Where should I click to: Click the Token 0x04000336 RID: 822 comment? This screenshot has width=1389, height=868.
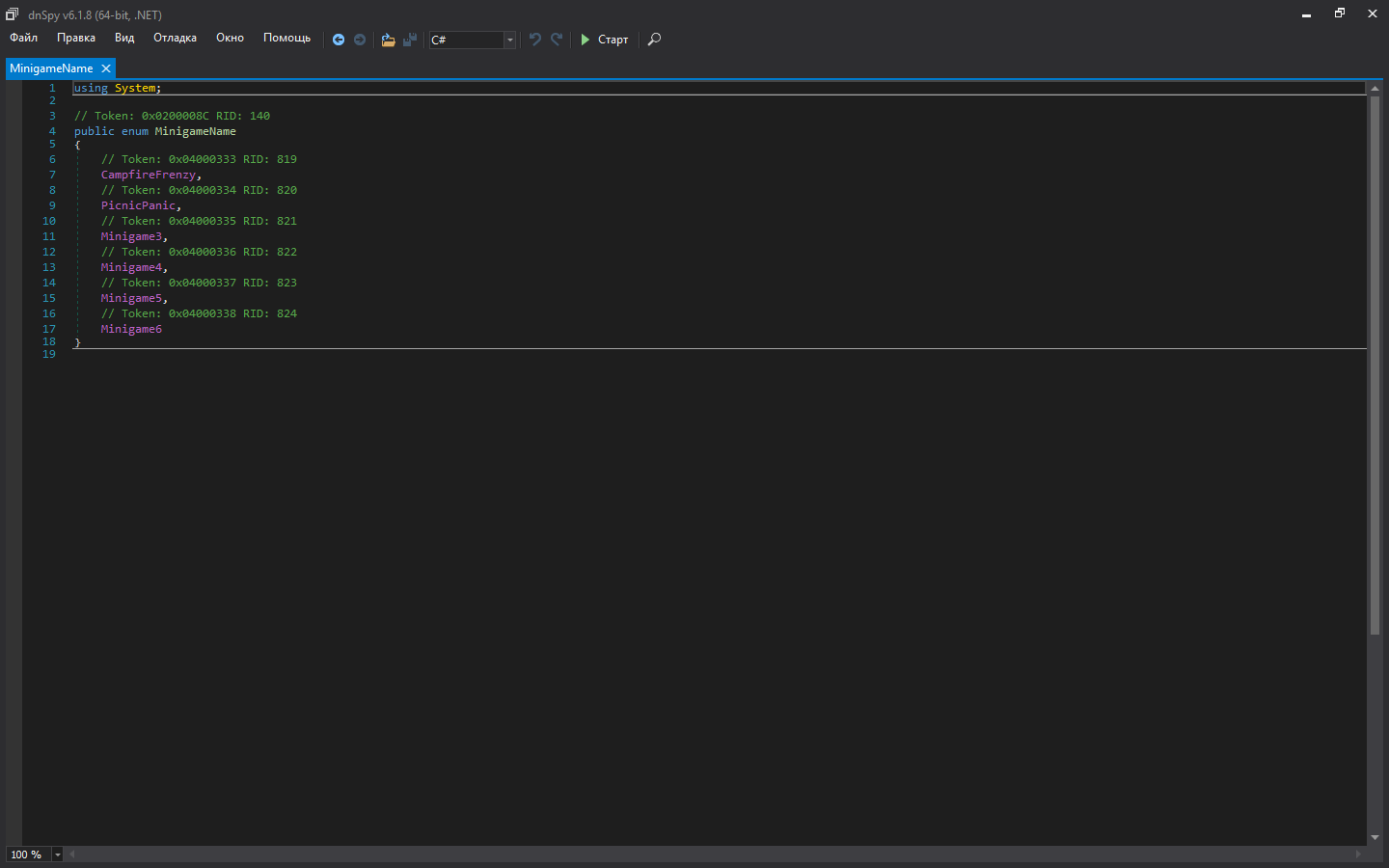tap(199, 252)
